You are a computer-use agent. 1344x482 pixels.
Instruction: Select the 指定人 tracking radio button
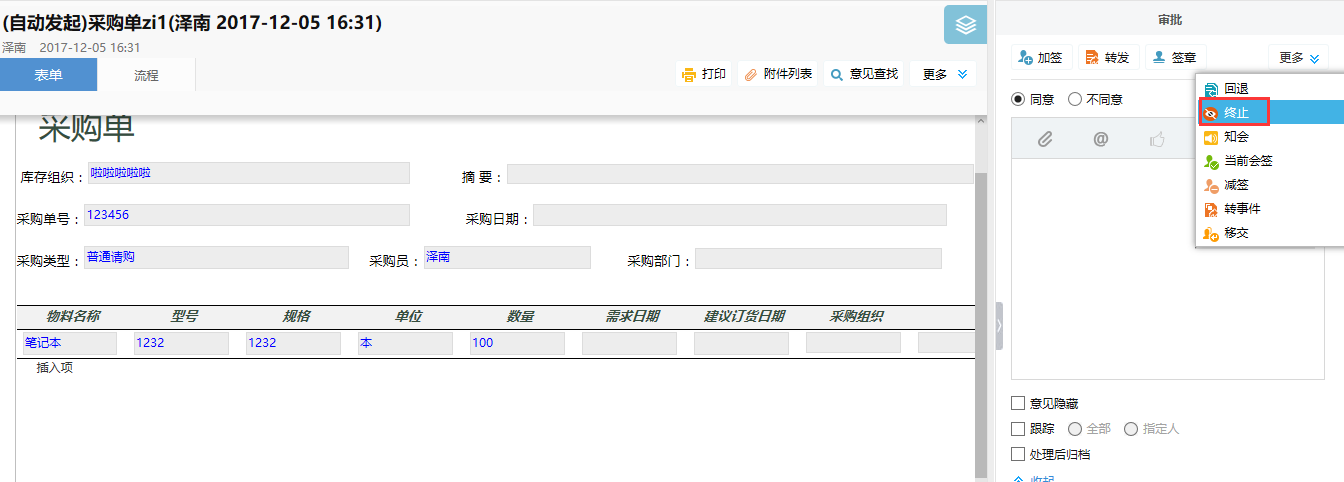pos(1131,429)
